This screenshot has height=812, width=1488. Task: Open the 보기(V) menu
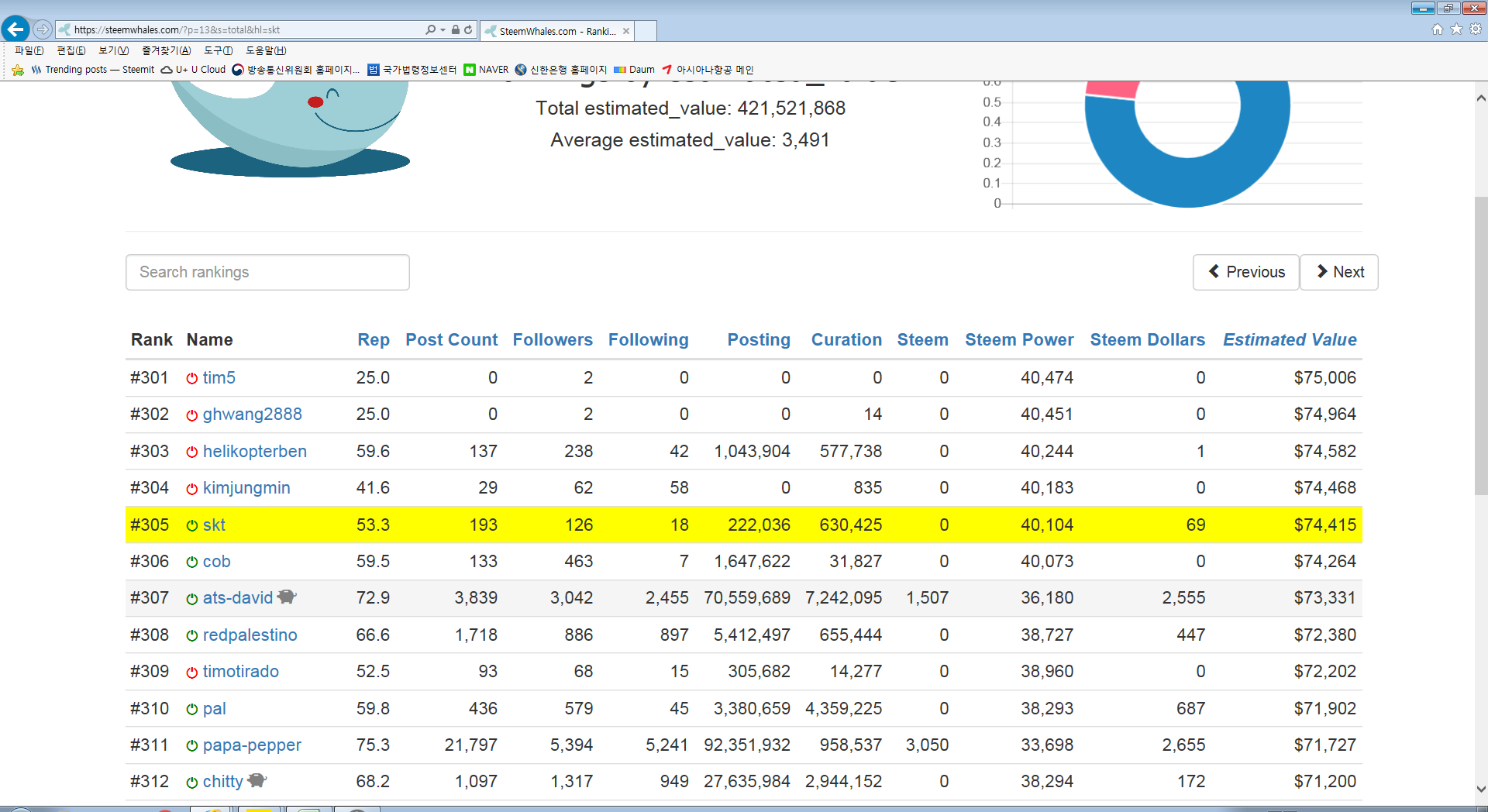[113, 50]
